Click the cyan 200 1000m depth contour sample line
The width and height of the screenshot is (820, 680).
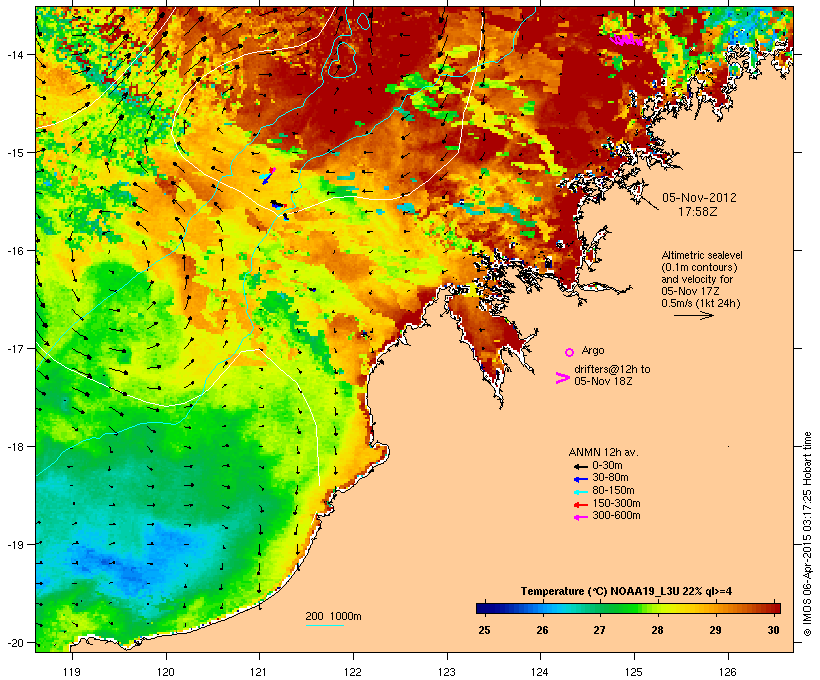click(x=325, y=625)
